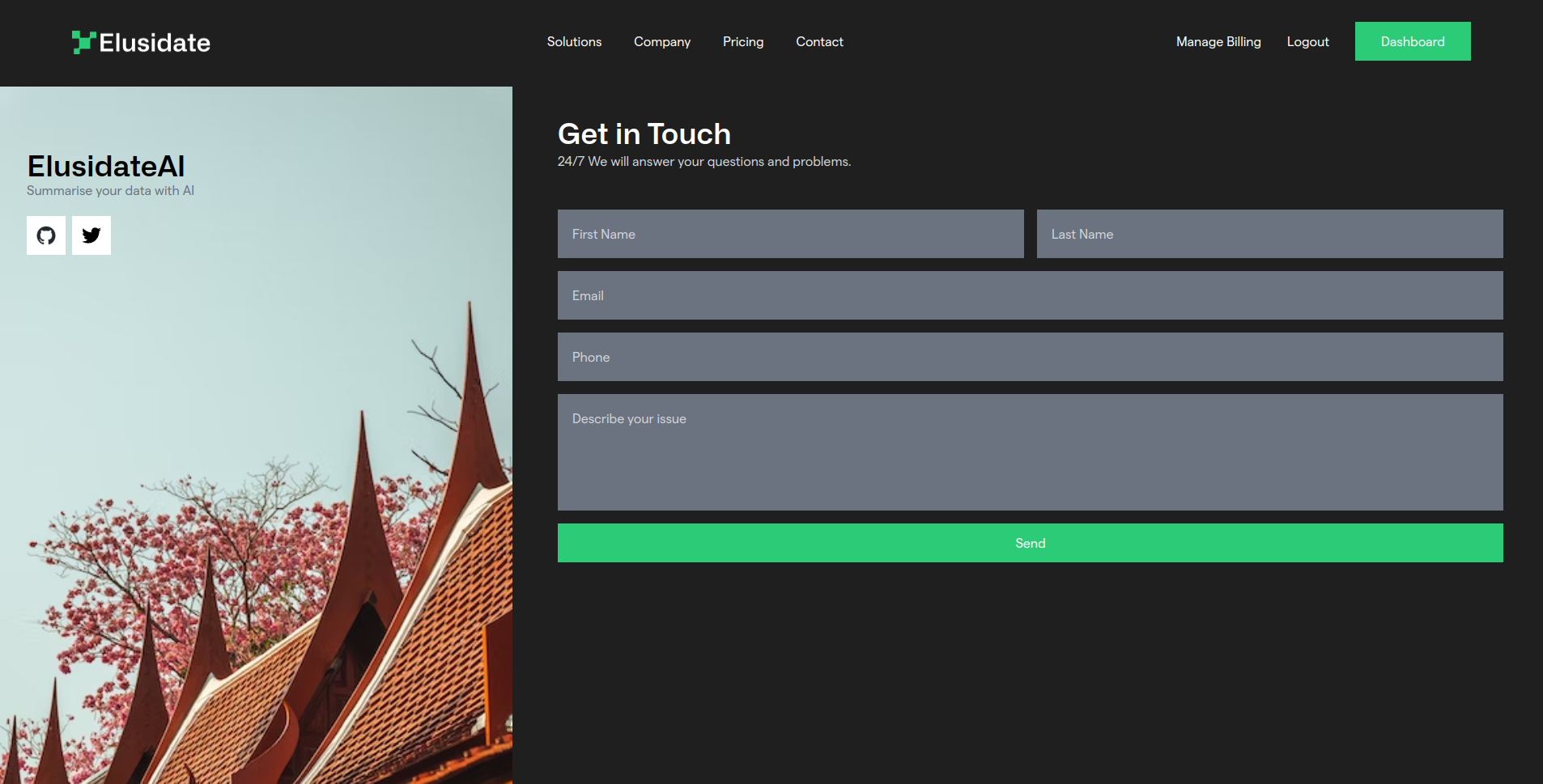The height and width of the screenshot is (784, 1543).
Task: Click the Get in Touch heading
Action: tap(644, 133)
